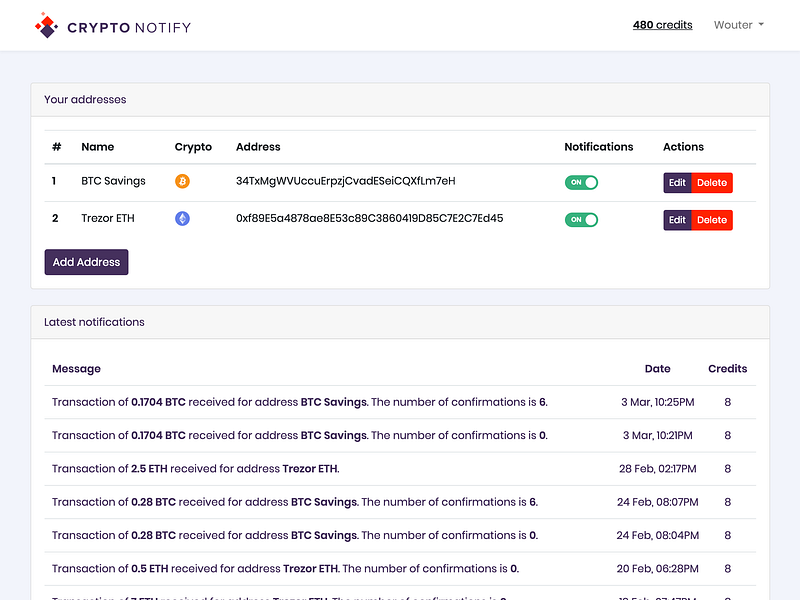Click the date 3 Mar, 10:25PM
The height and width of the screenshot is (600, 800).
tap(658, 402)
